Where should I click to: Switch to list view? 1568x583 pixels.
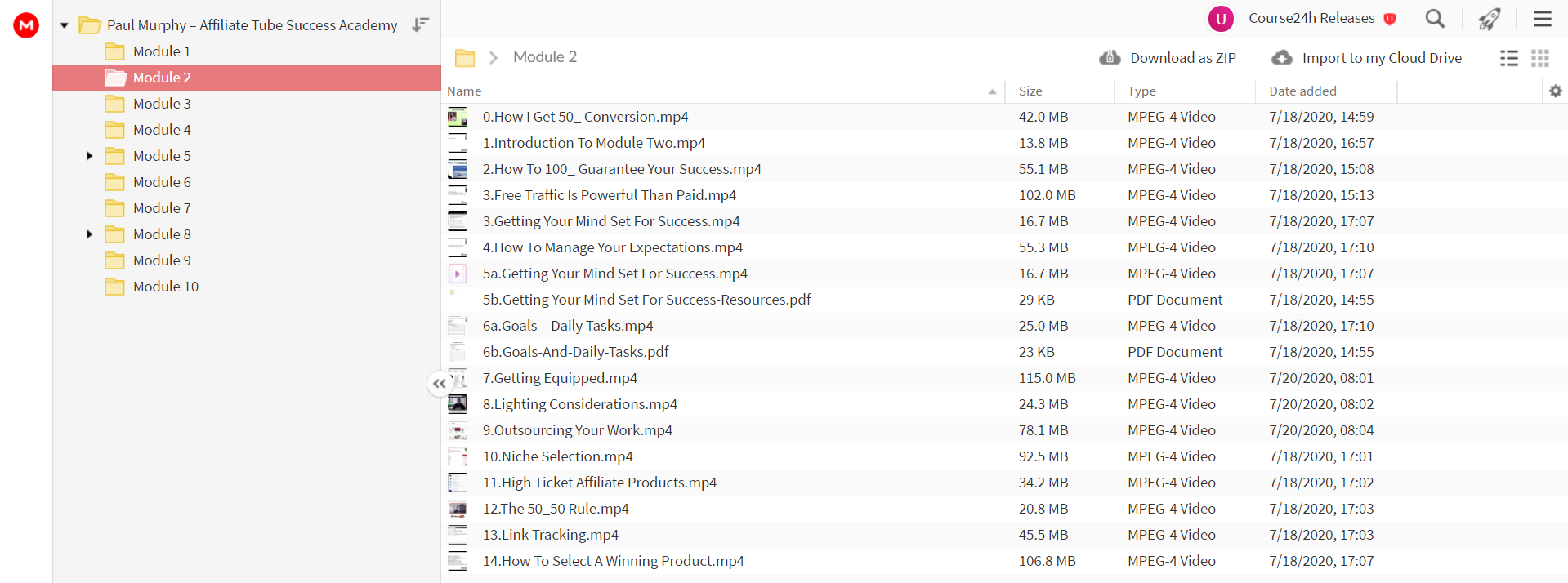point(1509,58)
